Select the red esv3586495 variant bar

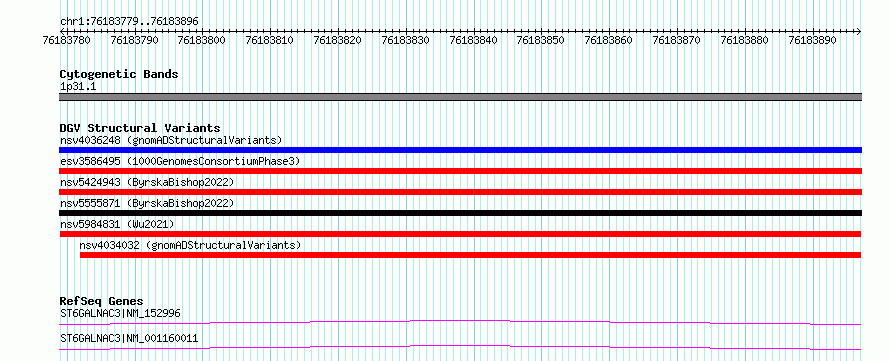460,171
